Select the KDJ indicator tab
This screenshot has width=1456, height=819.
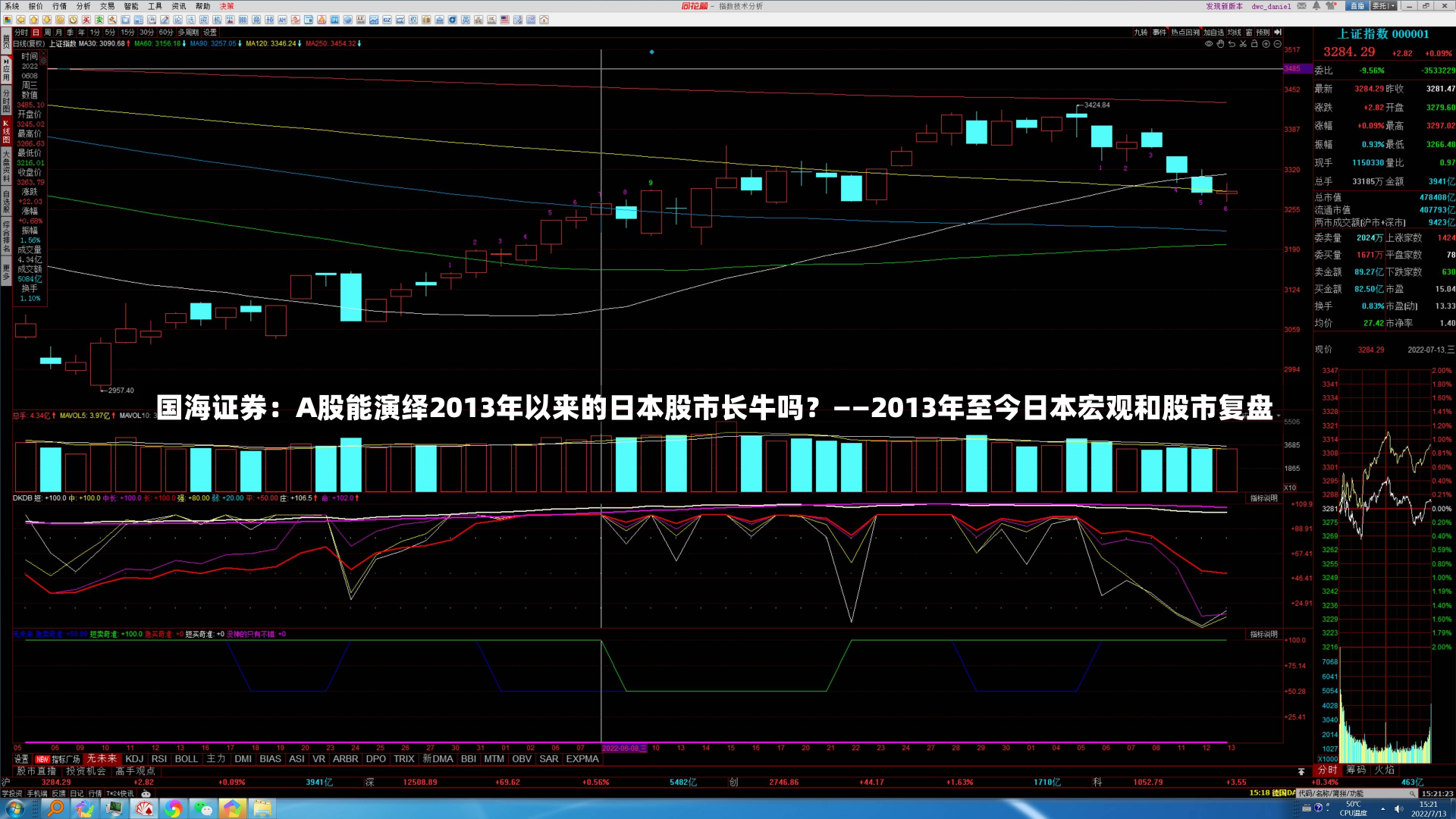tap(134, 758)
